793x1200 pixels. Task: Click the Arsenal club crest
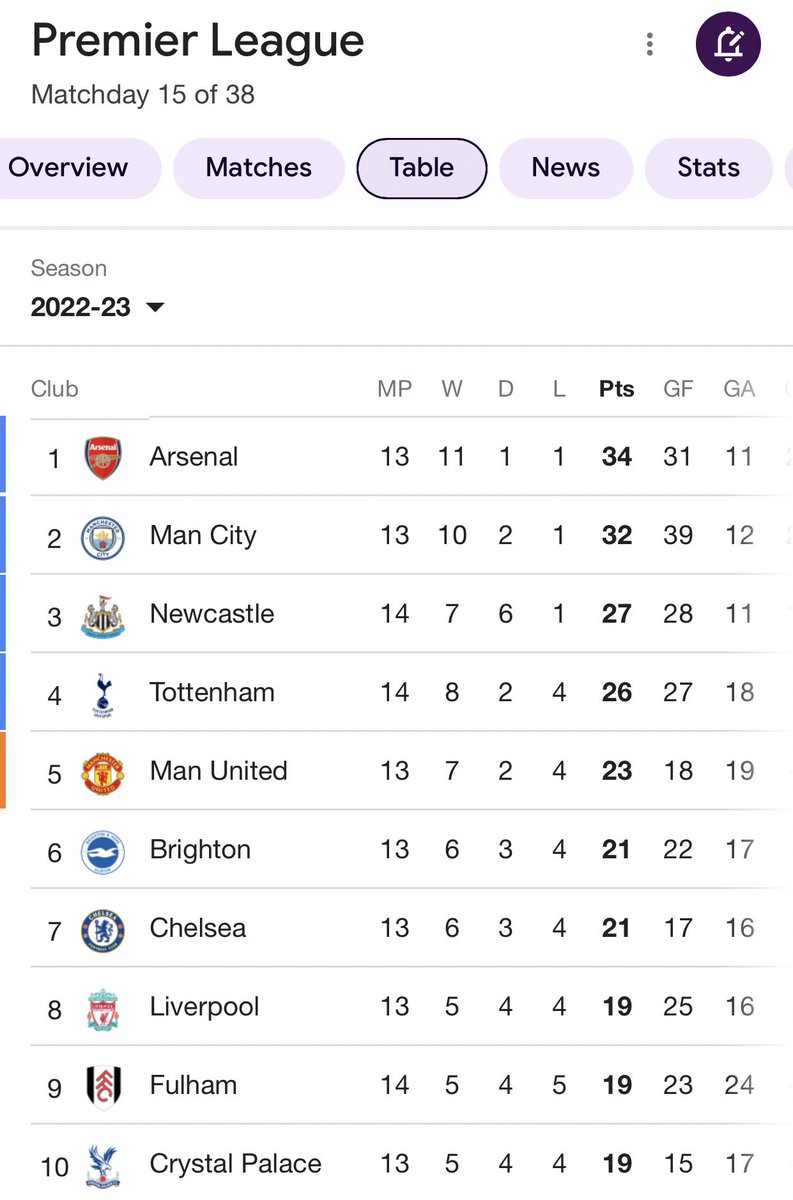(x=103, y=458)
